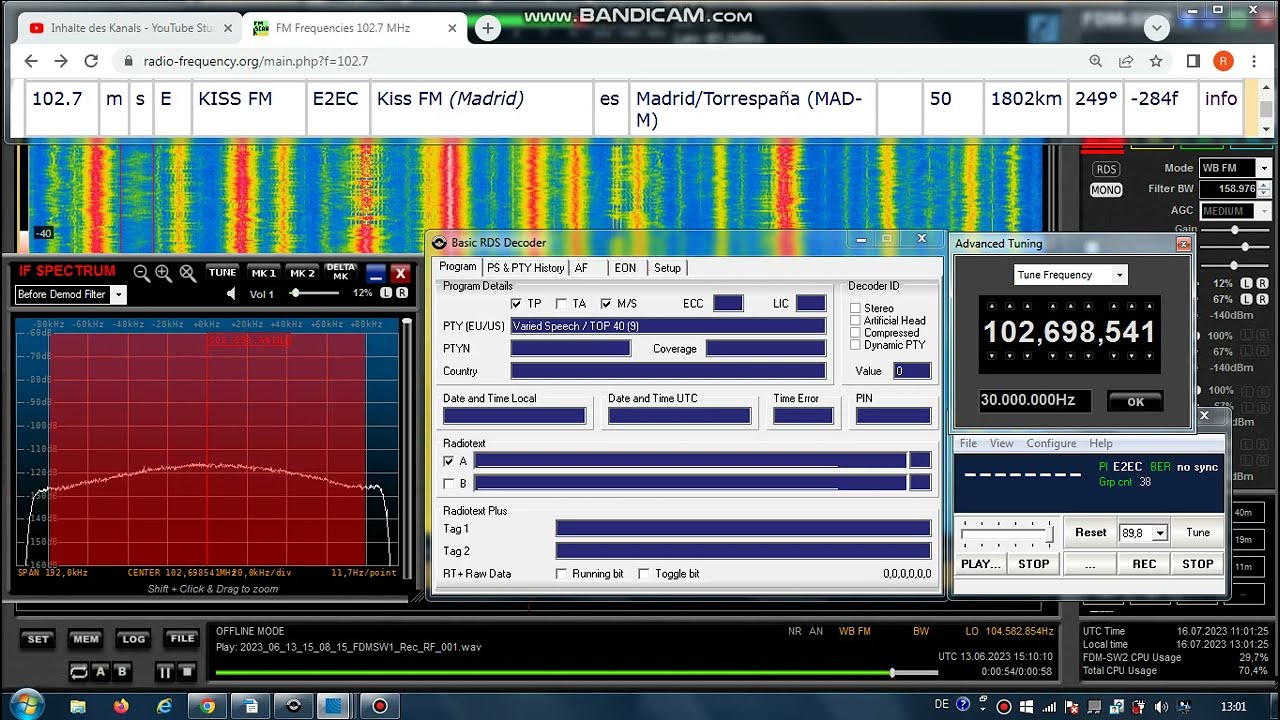Click OK in Advanced Tuning

pyautogui.click(x=1135, y=401)
